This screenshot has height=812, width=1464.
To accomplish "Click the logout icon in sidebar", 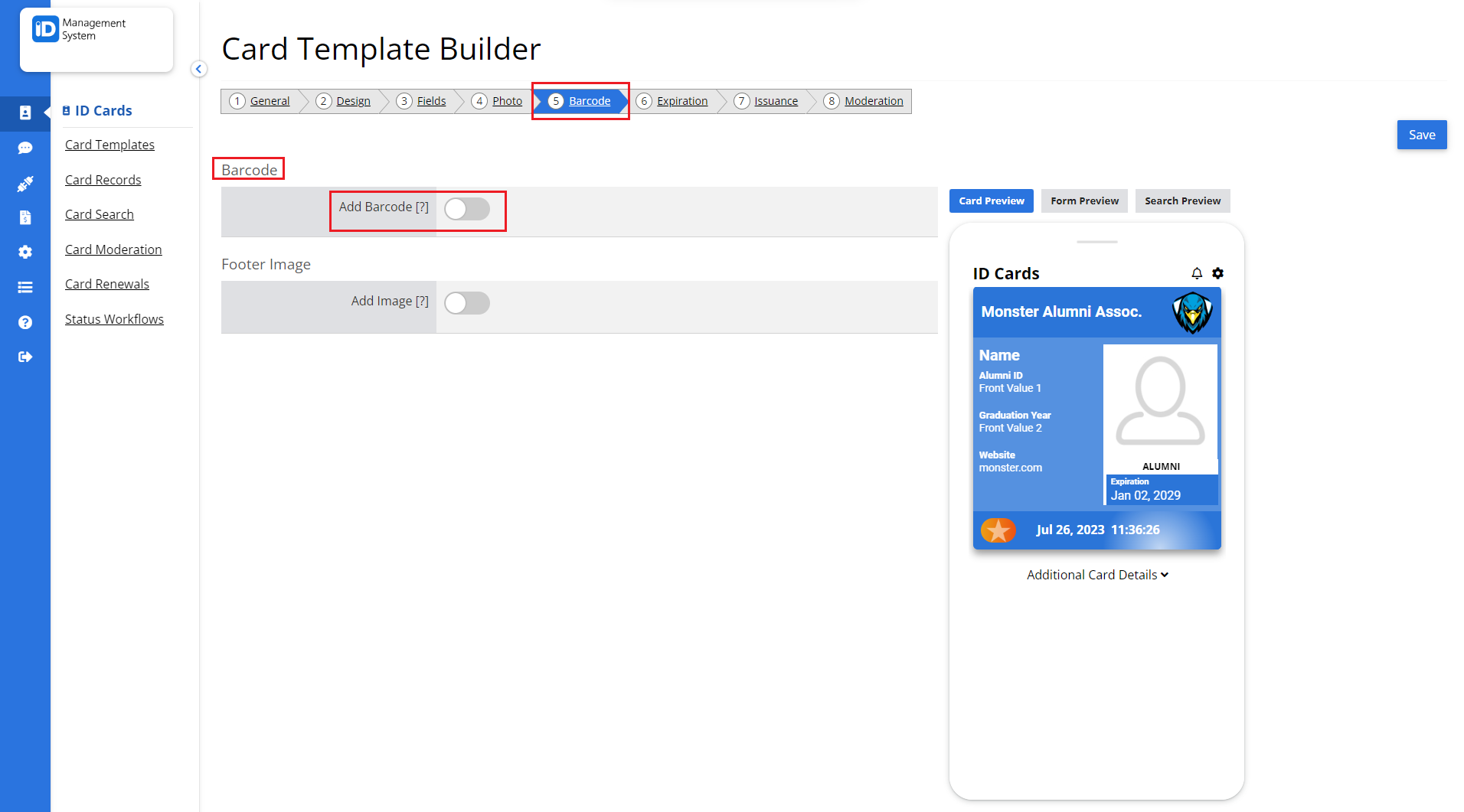I will (x=25, y=357).
